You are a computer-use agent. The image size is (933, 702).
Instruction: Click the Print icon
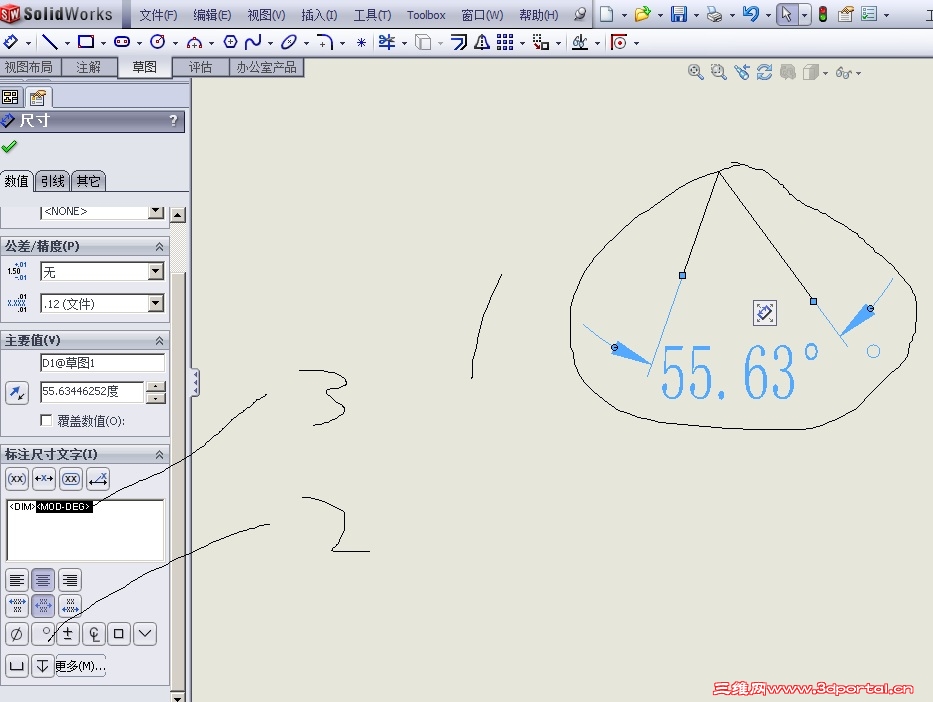(715, 14)
